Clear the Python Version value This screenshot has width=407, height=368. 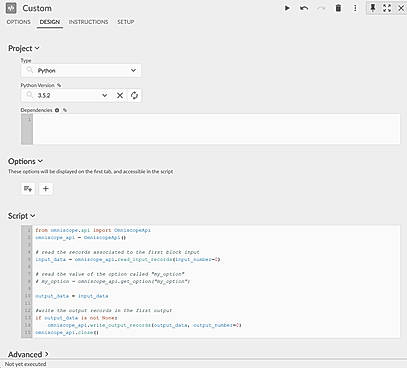pyautogui.click(x=120, y=95)
